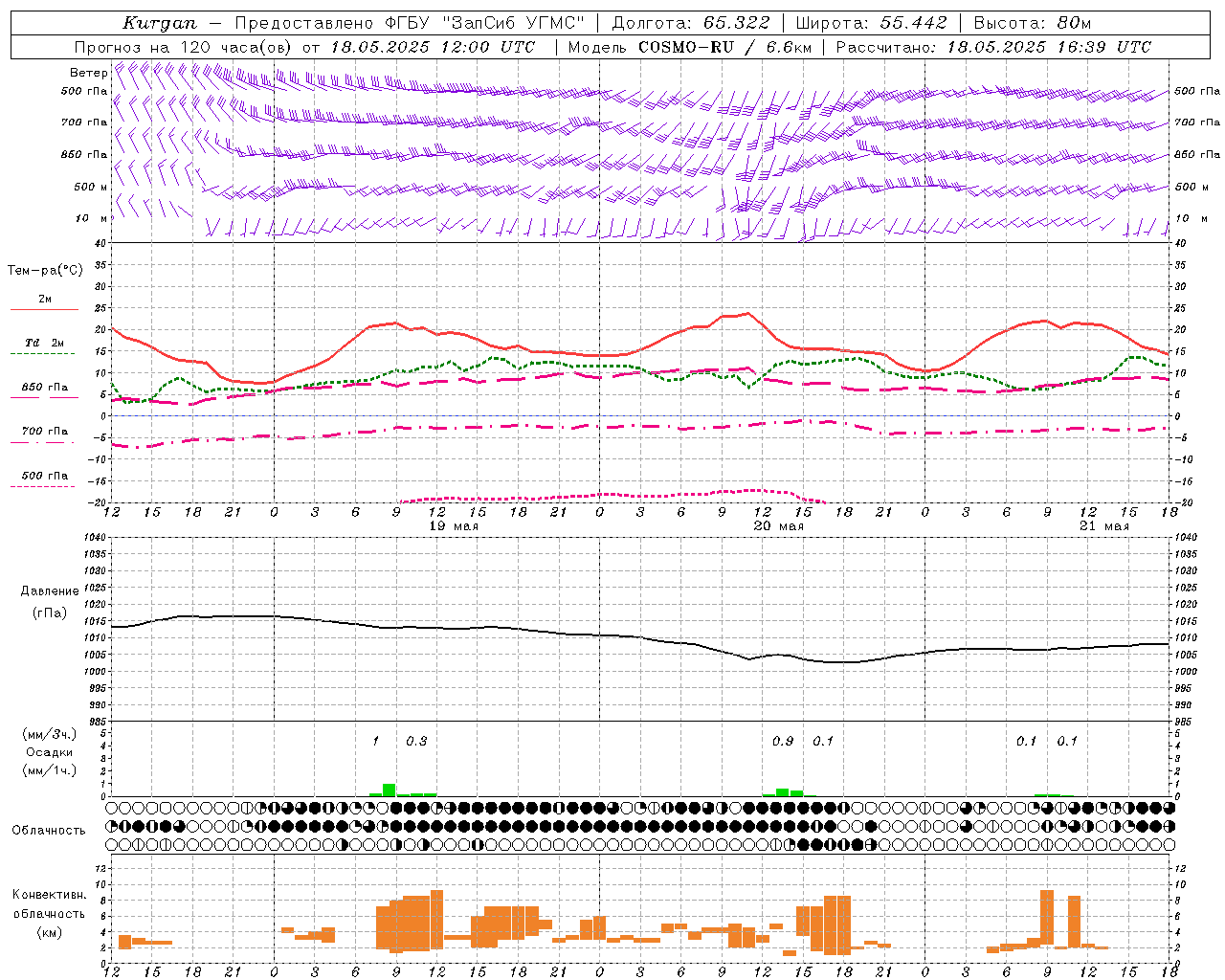The image size is (1225, 980).
Task: Click tallest green precipitation bar on 19 мая
Action: 389,790
